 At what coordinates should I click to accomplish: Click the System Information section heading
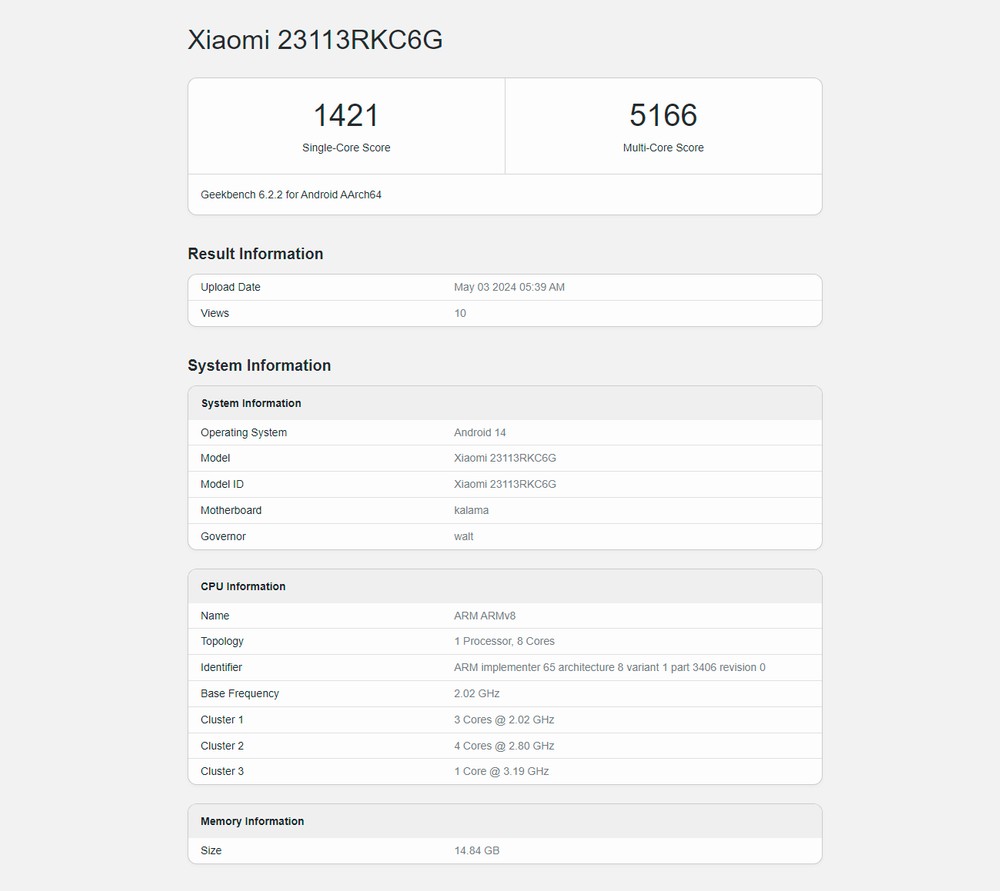259,366
